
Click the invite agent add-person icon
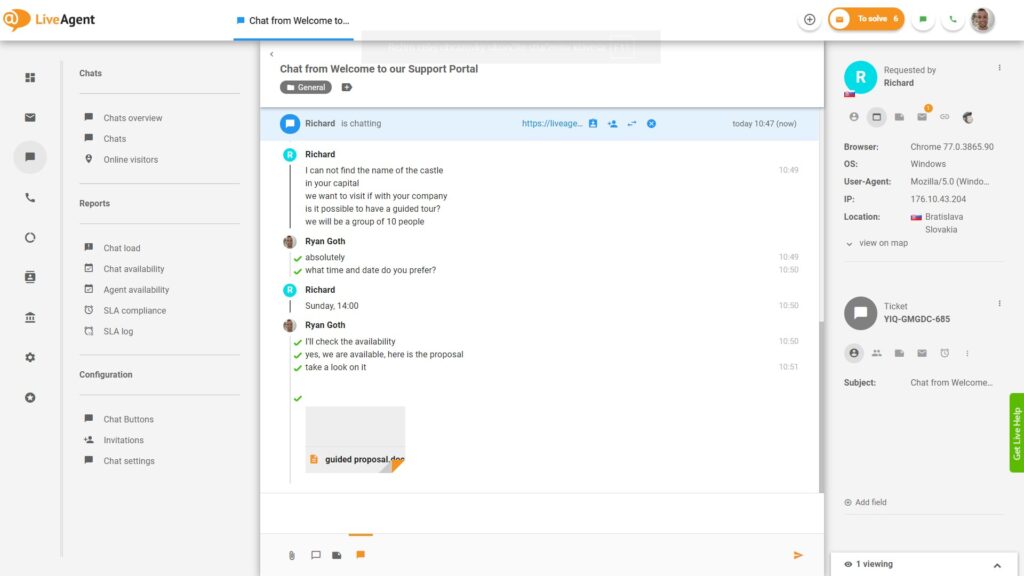[x=612, y=124]
